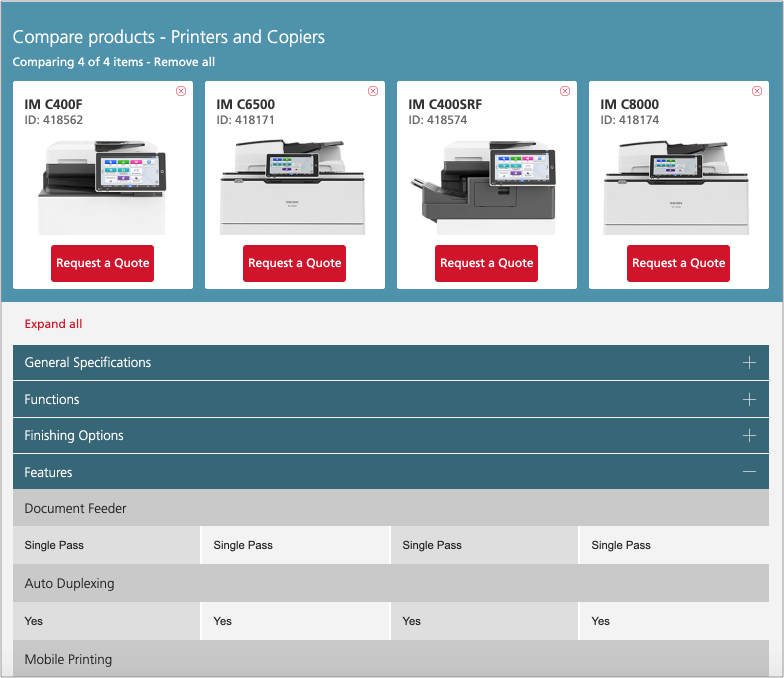Image resolution: width=784 pixels, height=678 pixels.
Task: Request a Quote for IM C6500
Action: (x=294, y=263)
